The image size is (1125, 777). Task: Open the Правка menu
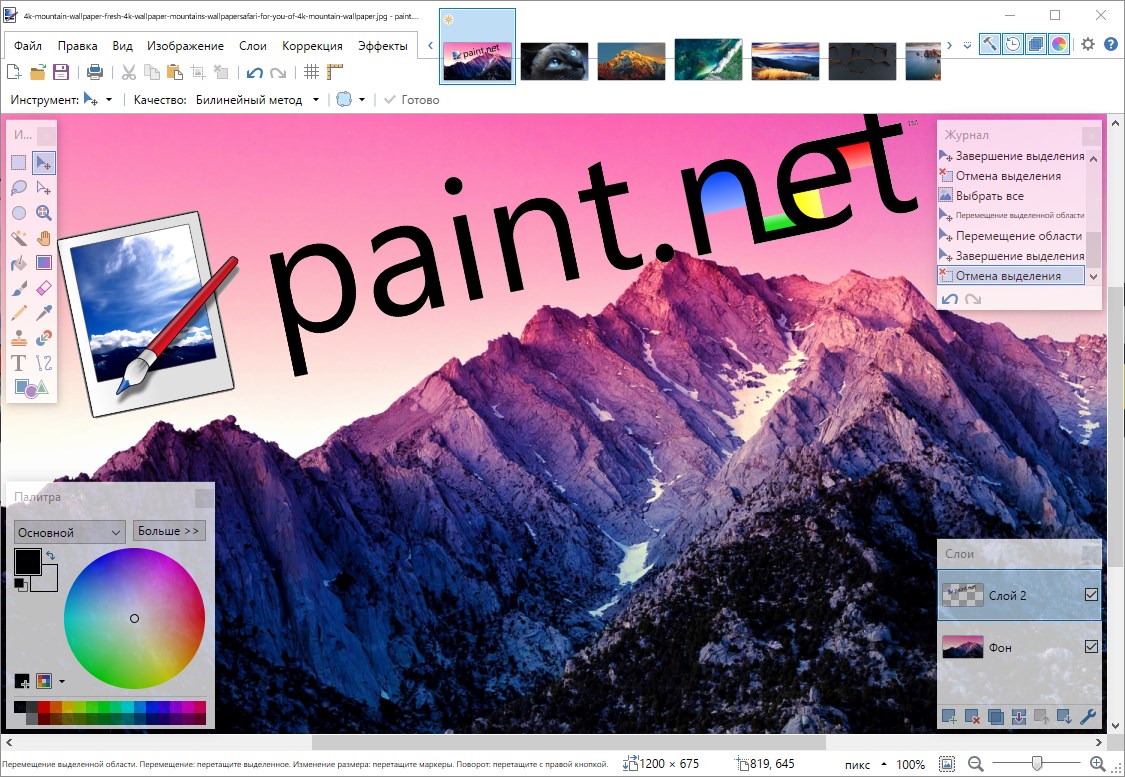pos(77,45)
